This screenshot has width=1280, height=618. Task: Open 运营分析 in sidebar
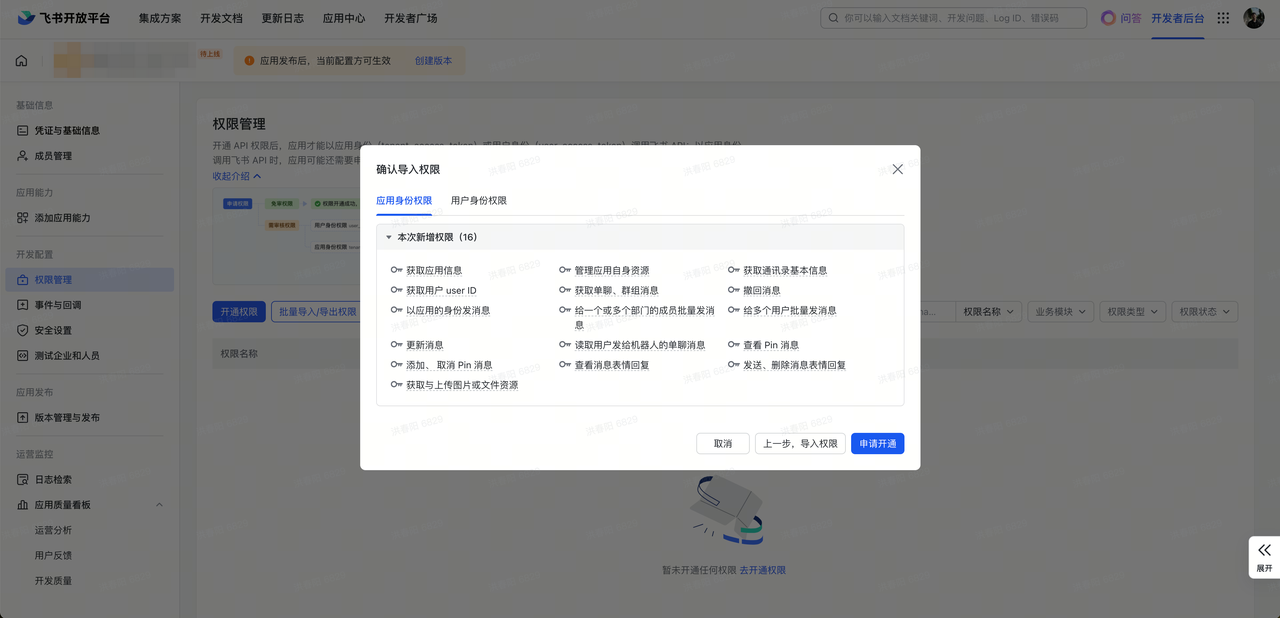pyautogui.click(x=53, y=530)
